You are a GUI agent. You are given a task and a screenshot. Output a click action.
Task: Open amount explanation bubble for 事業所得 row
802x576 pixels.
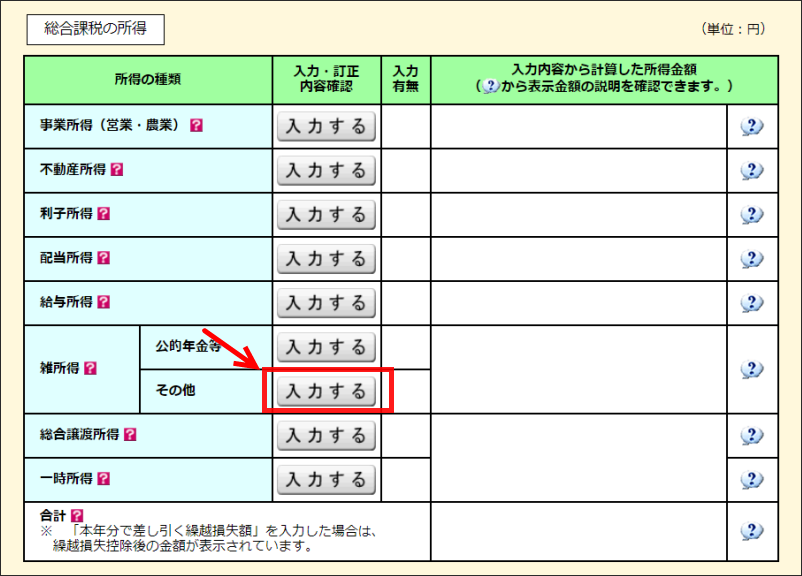(x=752, y=126)
